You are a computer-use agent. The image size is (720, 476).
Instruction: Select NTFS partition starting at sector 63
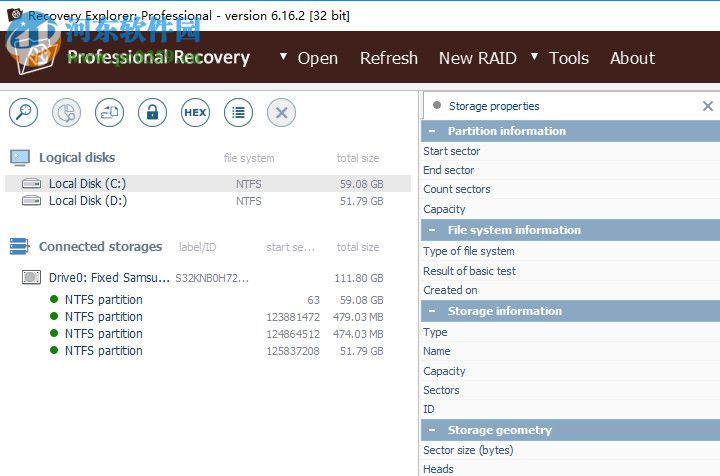pyautogui.click(x=208, y=299)
